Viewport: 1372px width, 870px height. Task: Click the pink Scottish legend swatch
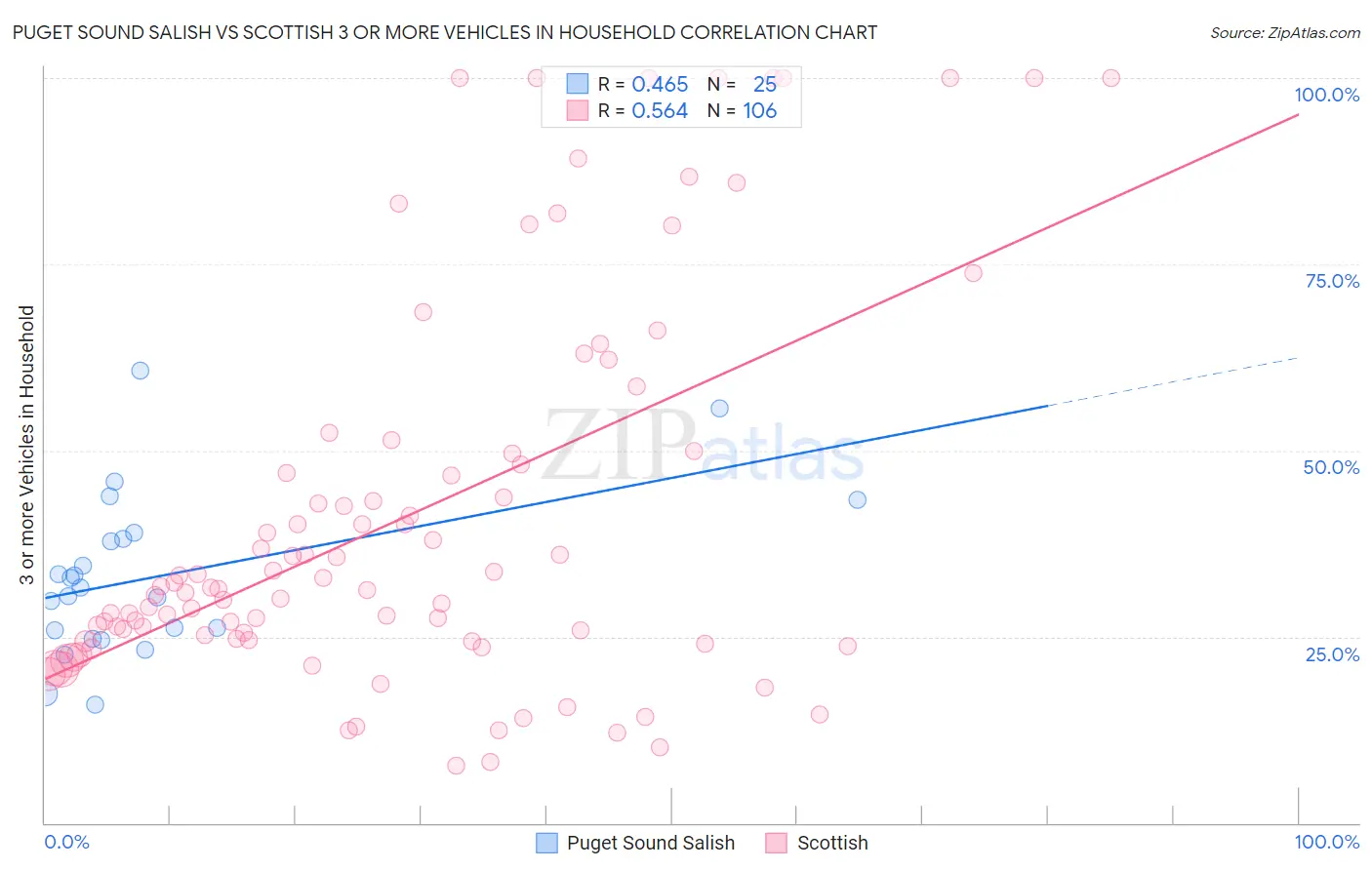pyautogui.click(x=777, y=843)
